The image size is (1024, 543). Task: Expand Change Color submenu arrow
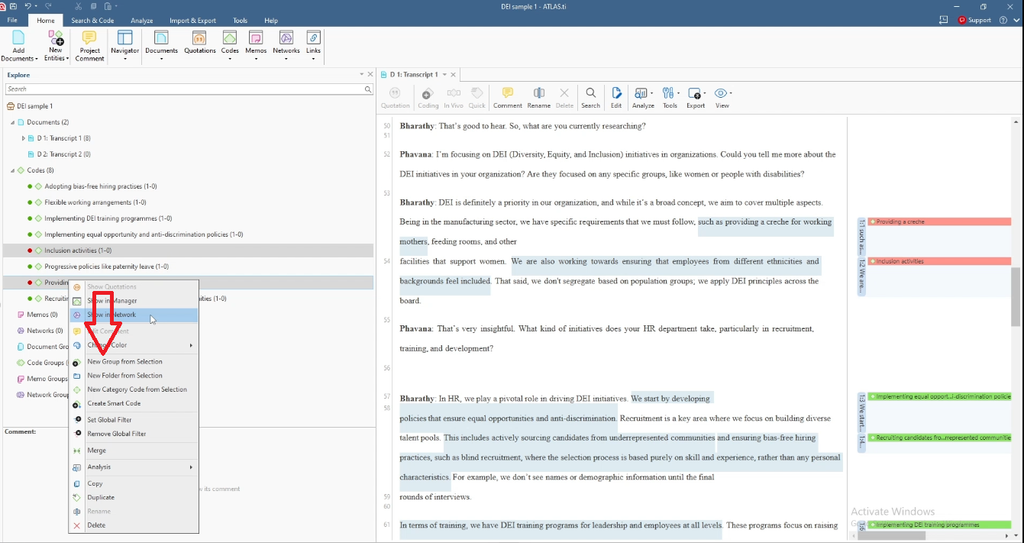coord(191,345)
